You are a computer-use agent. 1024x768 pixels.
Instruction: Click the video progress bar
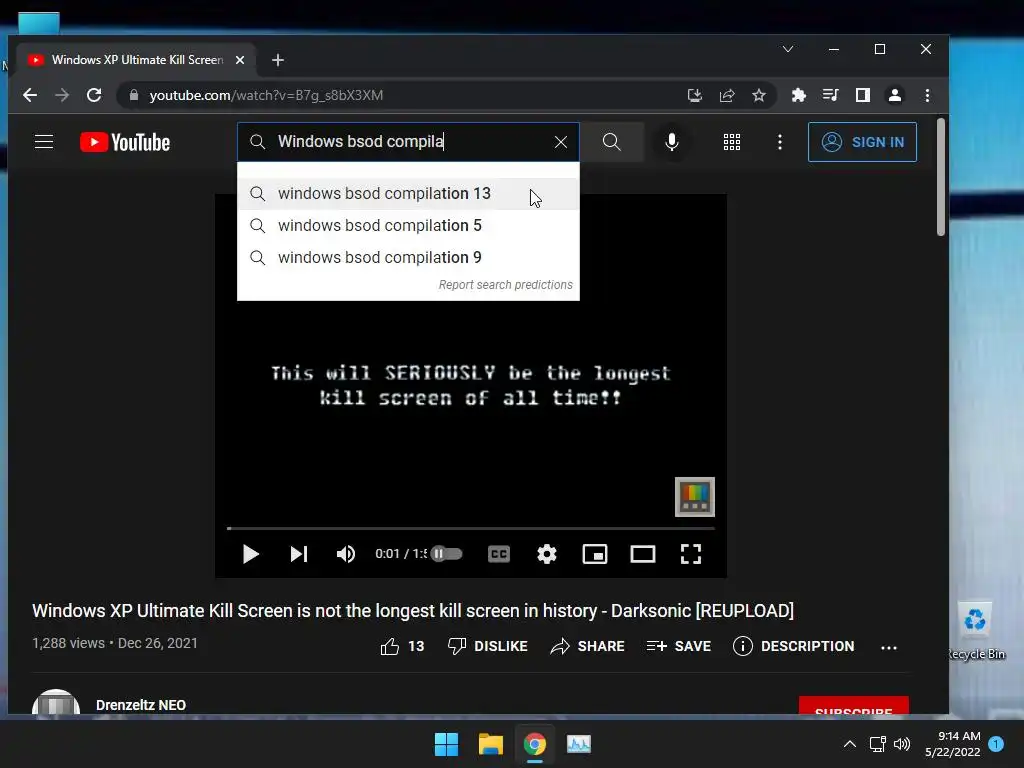(471, 528)
